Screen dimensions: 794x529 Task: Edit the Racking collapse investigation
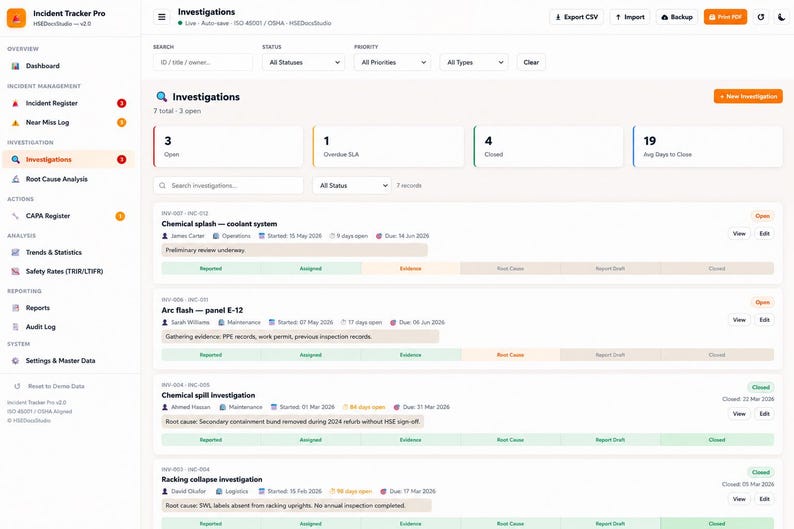(765, 499)
